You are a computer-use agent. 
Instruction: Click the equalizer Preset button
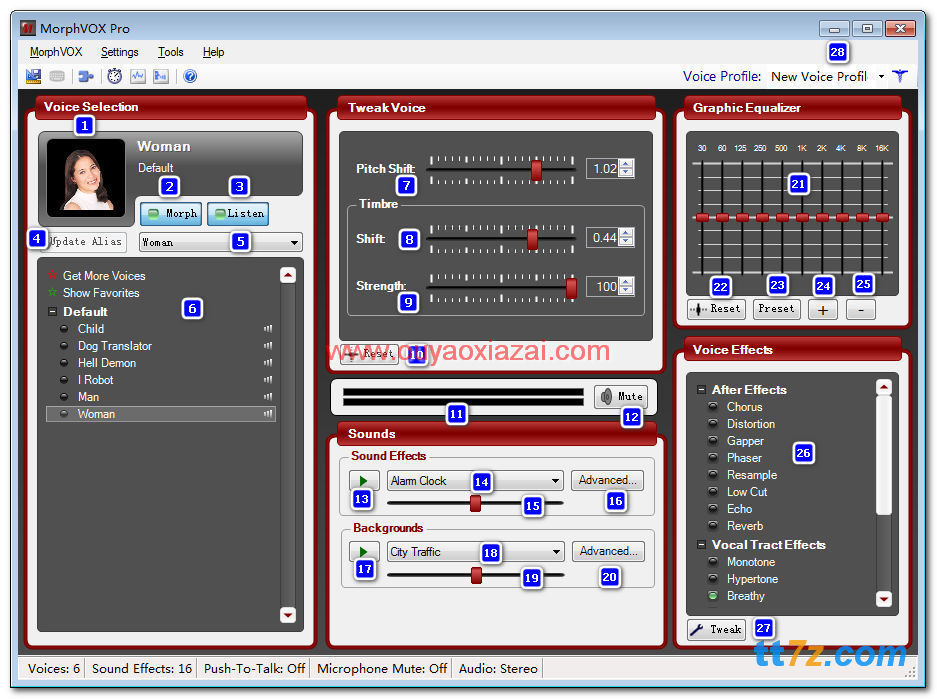point(776,309)
